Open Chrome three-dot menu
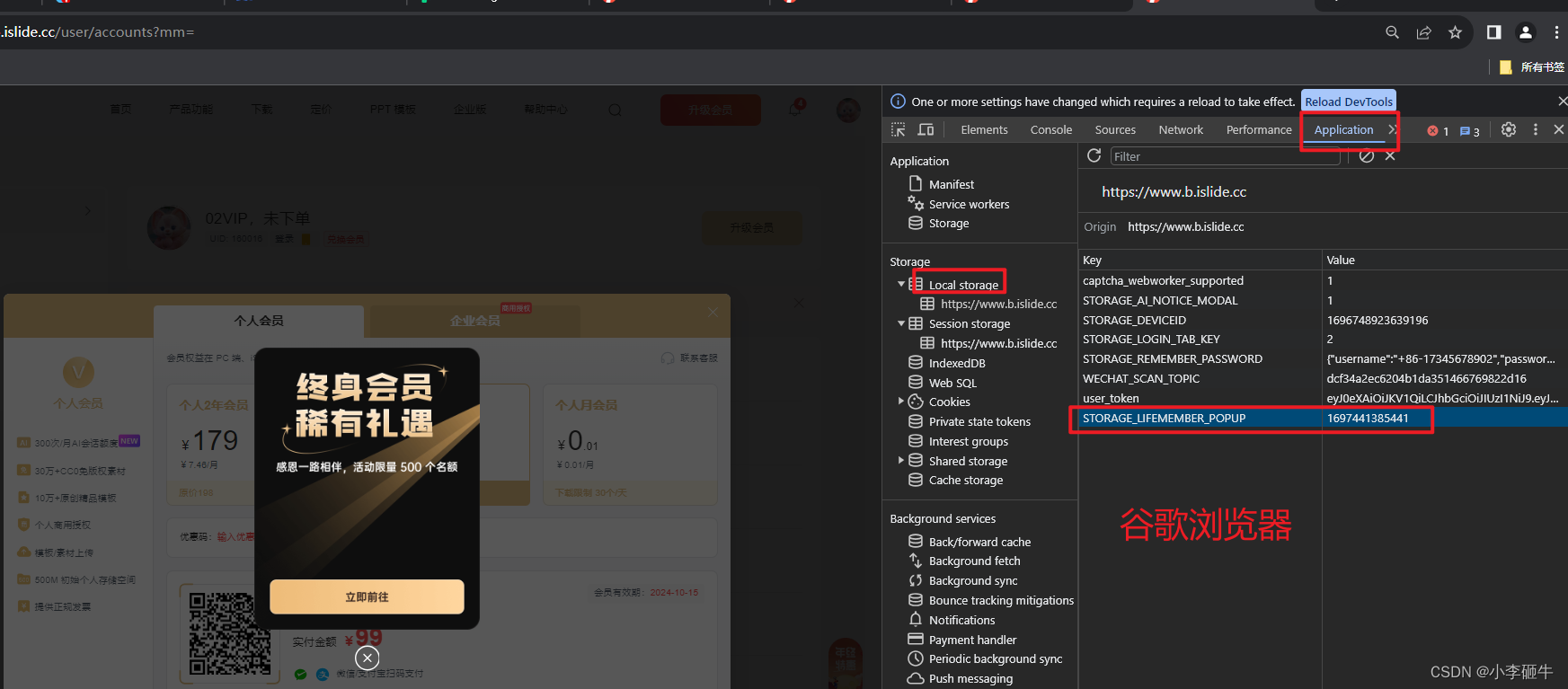 coord(1556,32)
